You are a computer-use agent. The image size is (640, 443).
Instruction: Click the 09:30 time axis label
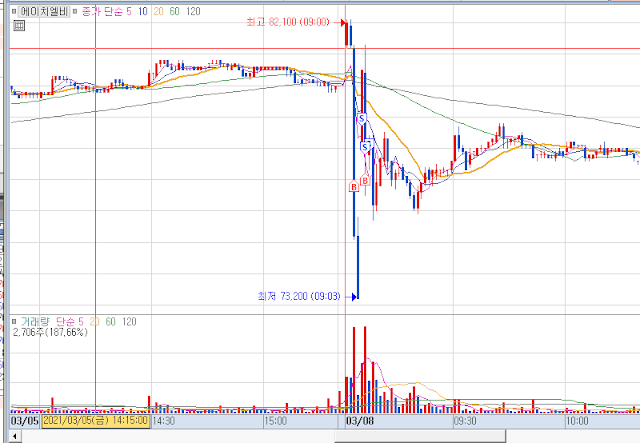coord(465,421)
